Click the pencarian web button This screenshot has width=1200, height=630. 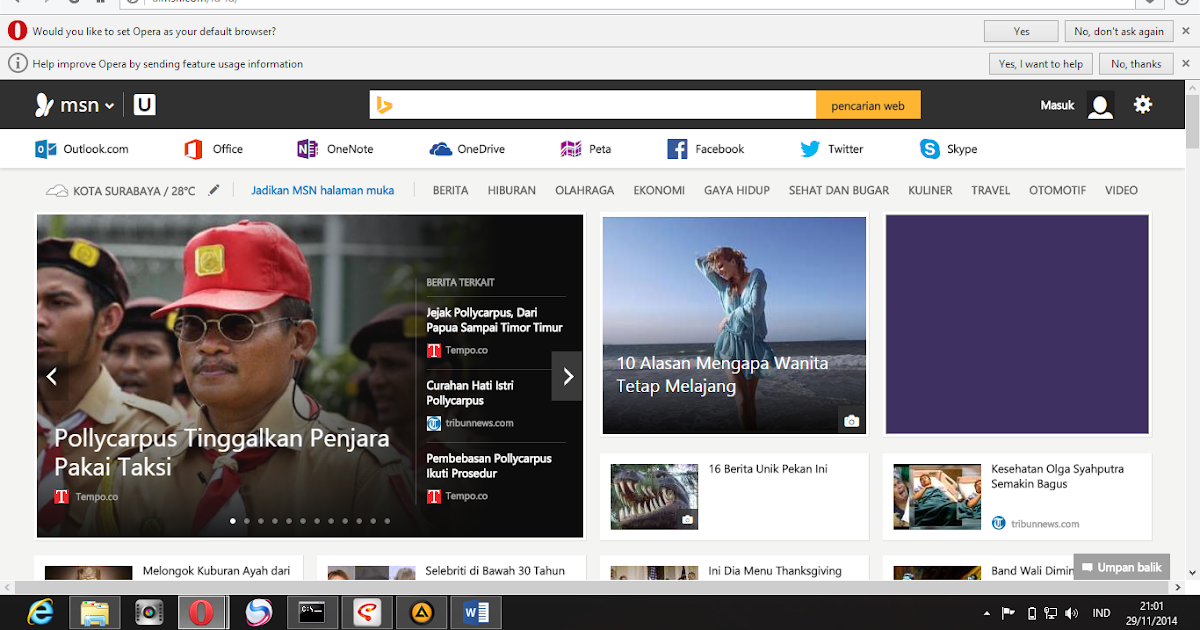point(868,105)
